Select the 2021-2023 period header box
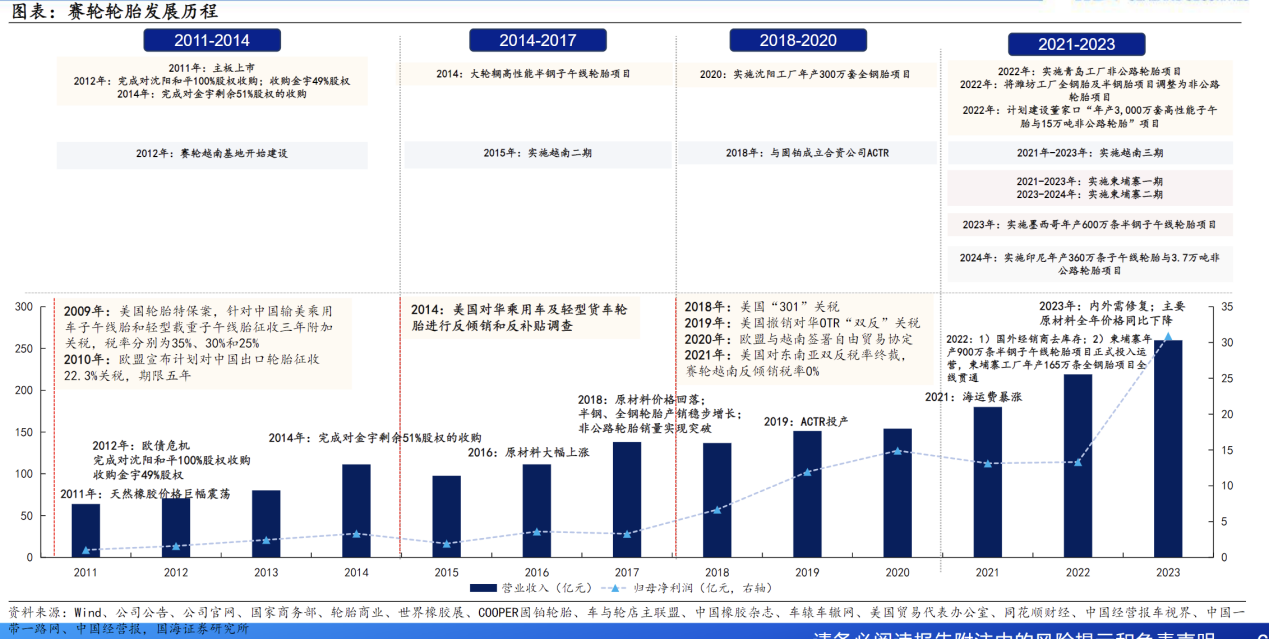Screen dimensions: 1269x639 click(x=1076, y=44)
